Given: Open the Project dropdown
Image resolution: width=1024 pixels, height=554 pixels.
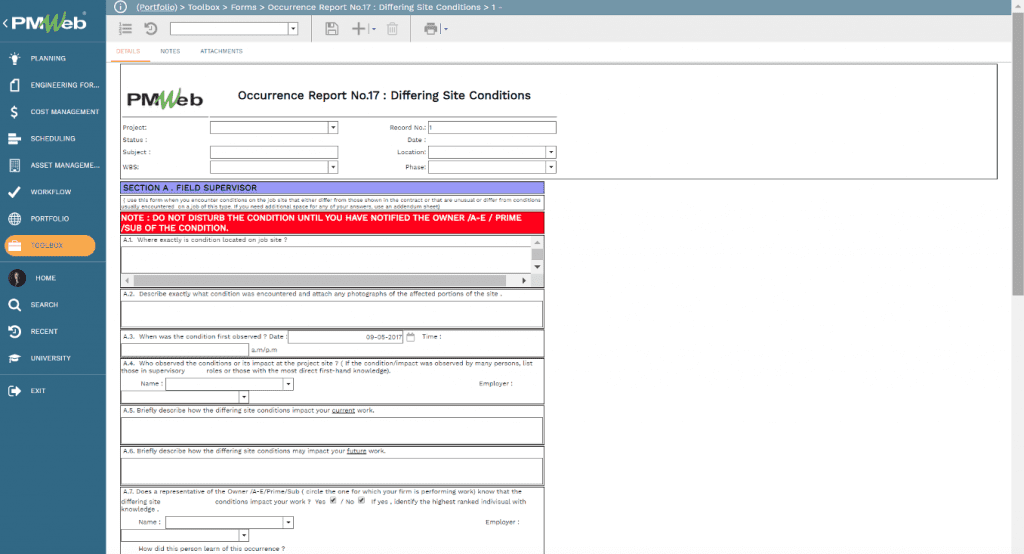Looking at the screenshot, I should pyautogui.click(x=333, y=127).
